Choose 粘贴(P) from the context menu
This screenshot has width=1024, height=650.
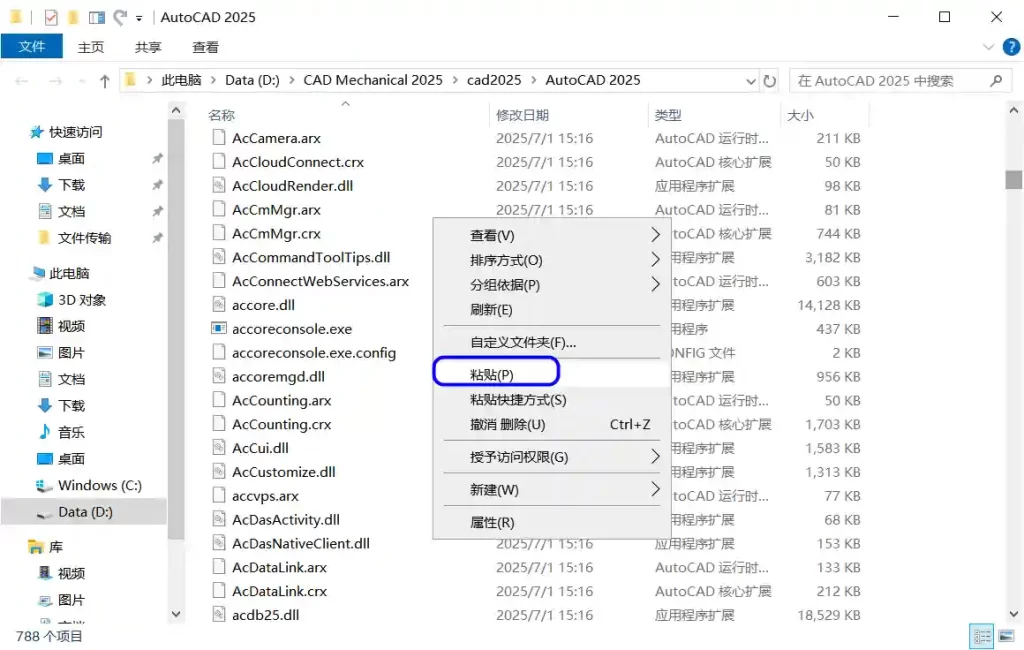[x=492, y=375]
